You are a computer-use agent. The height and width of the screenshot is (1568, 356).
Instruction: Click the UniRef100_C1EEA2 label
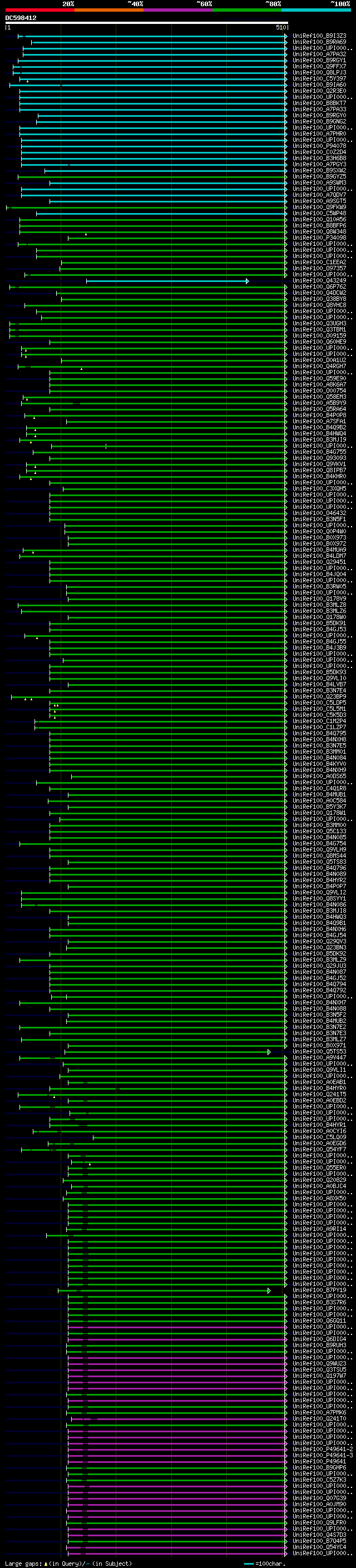click(x=319, y=263)
